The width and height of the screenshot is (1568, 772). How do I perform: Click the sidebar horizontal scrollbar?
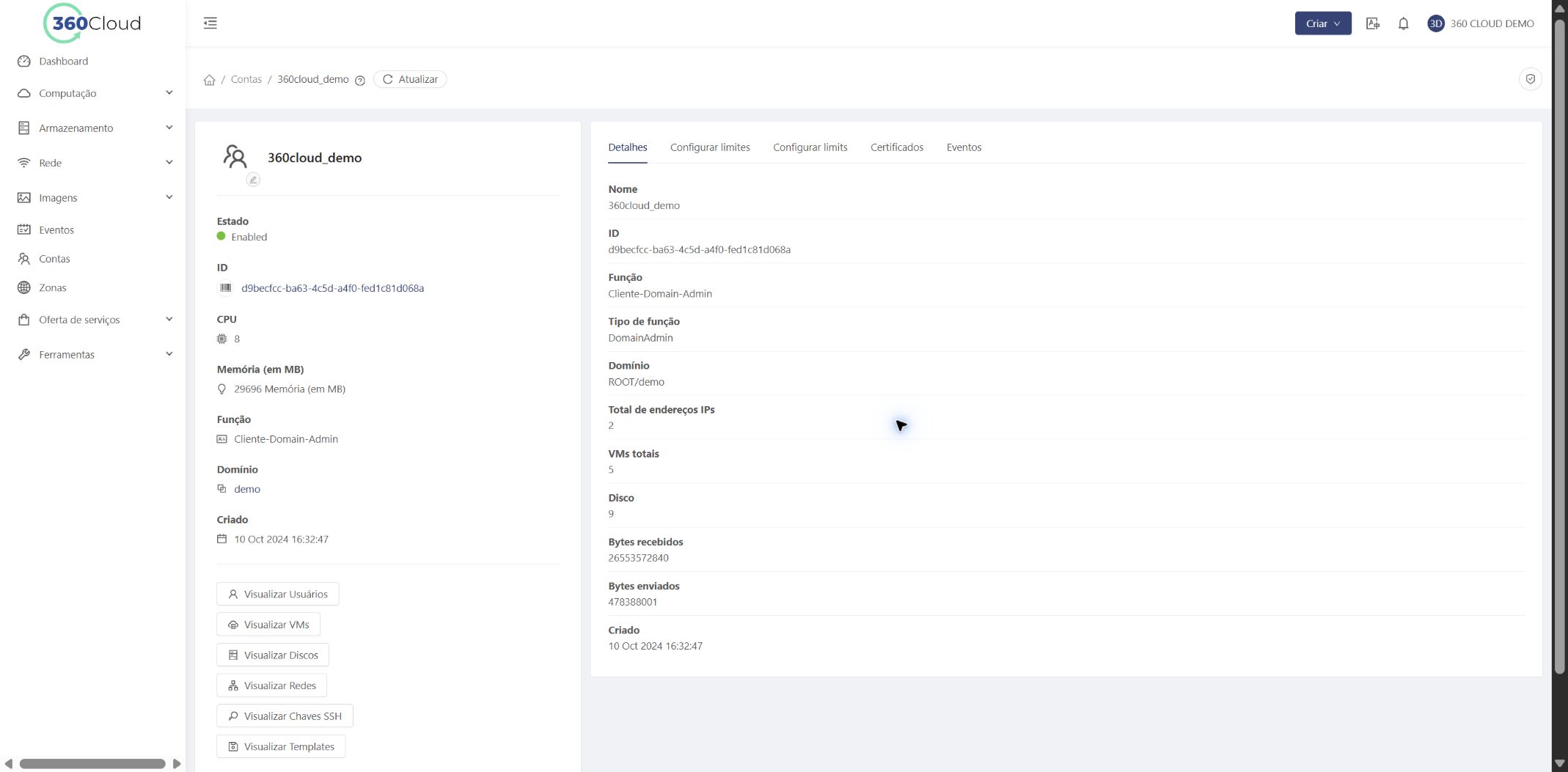[92, 764]
